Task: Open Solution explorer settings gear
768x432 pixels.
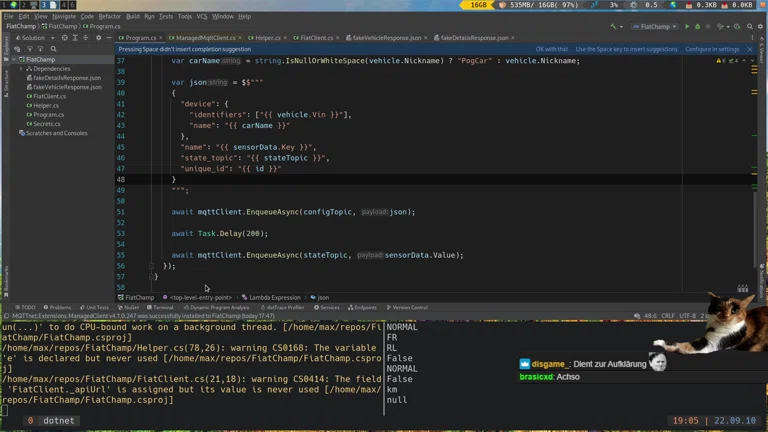Action: [100, 38]
